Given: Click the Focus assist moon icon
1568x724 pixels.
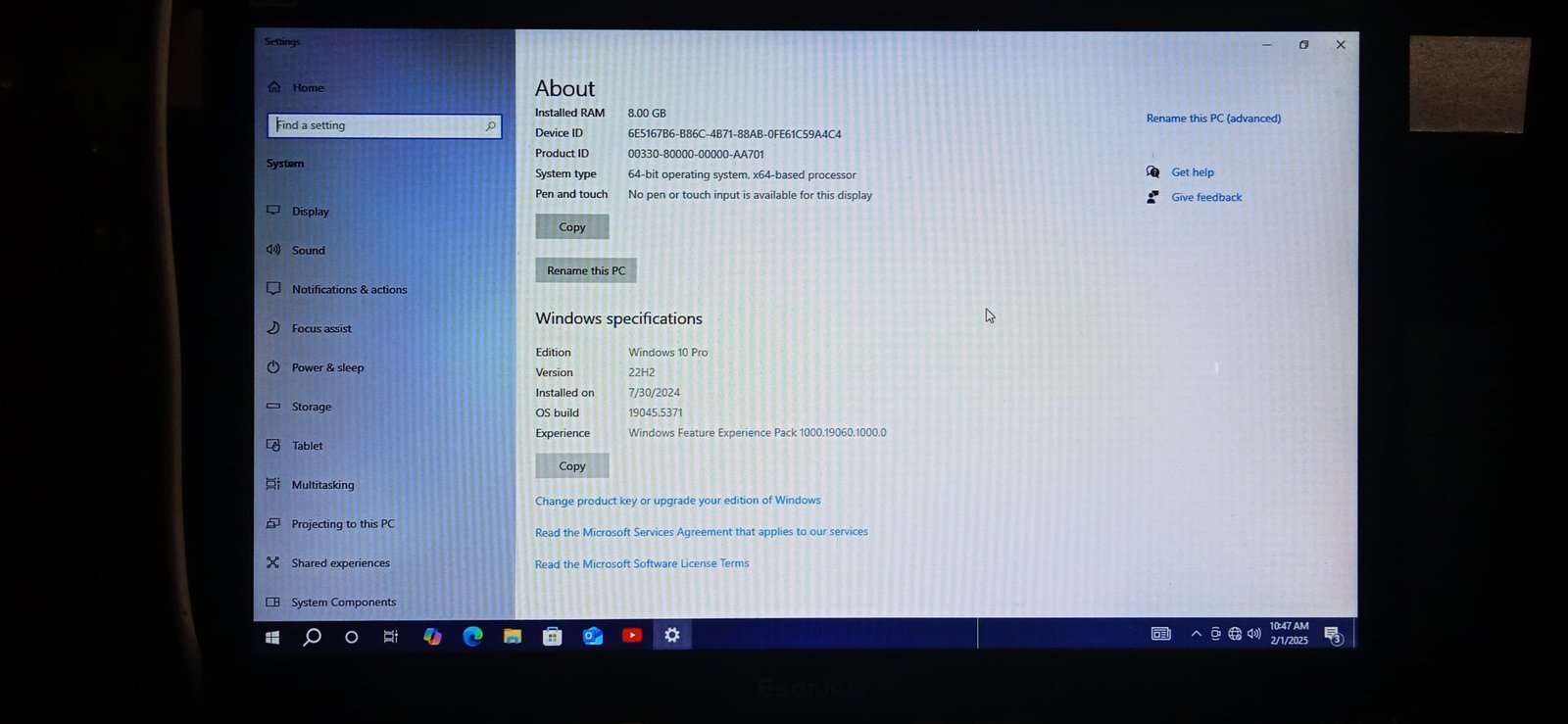Looking at the screenshot, I should pos(273,328).
